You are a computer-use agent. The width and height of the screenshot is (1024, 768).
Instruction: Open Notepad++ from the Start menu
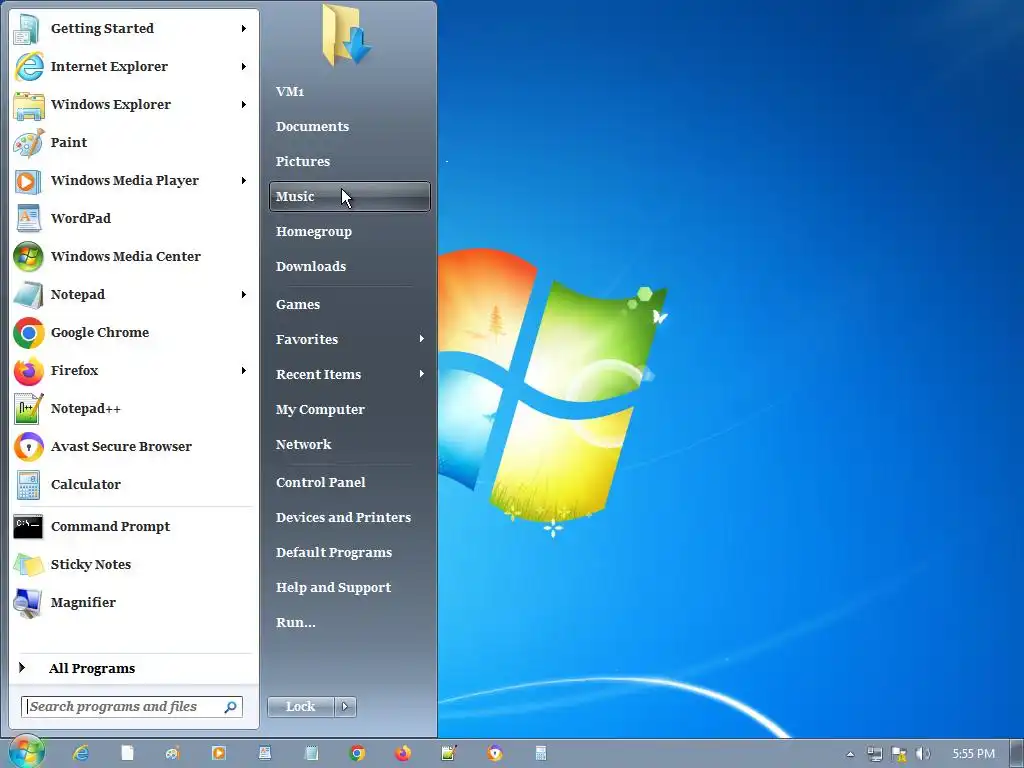tap(134, 408)
